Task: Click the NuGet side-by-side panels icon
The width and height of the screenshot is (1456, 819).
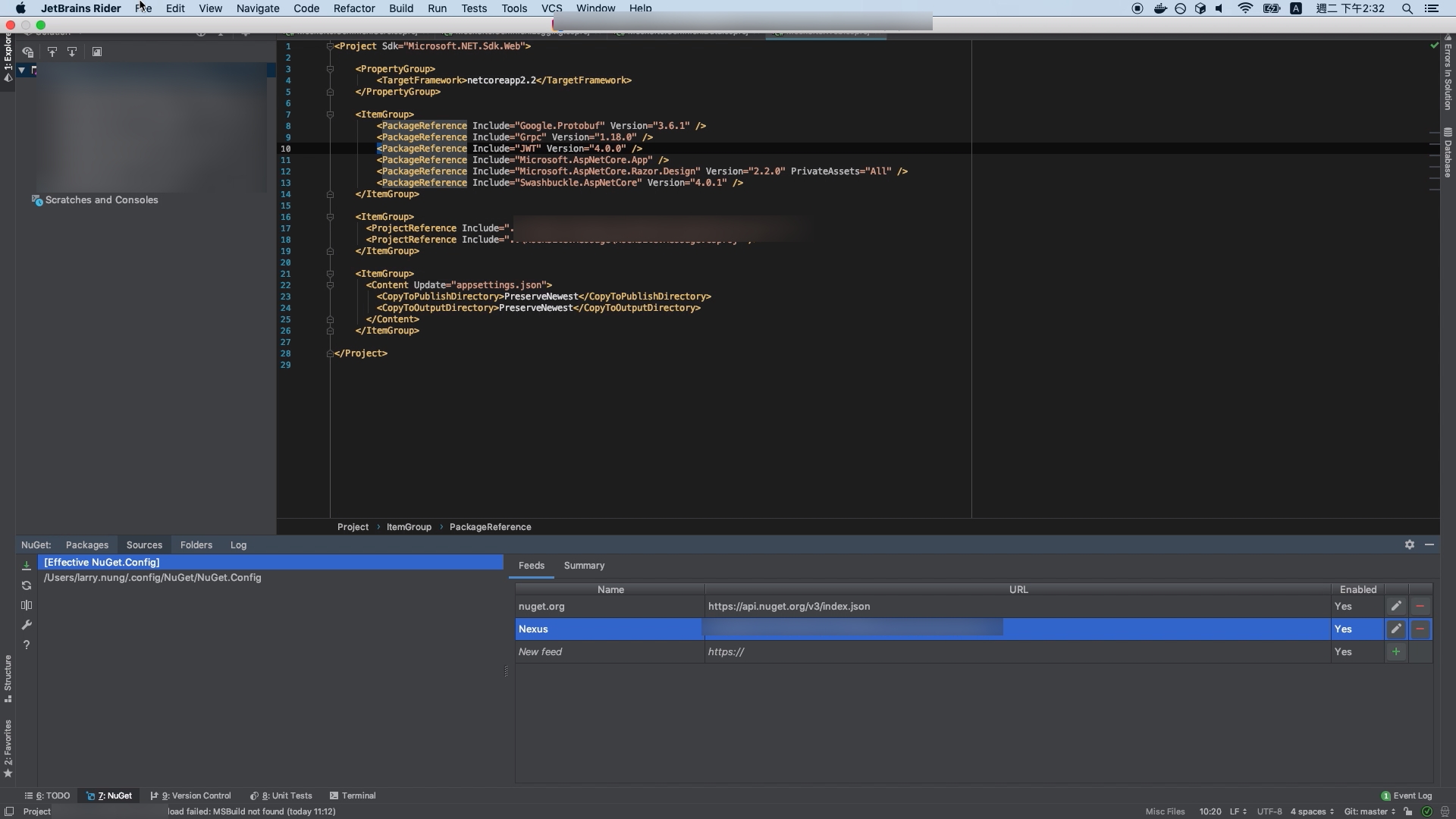Action: point(27,605)
